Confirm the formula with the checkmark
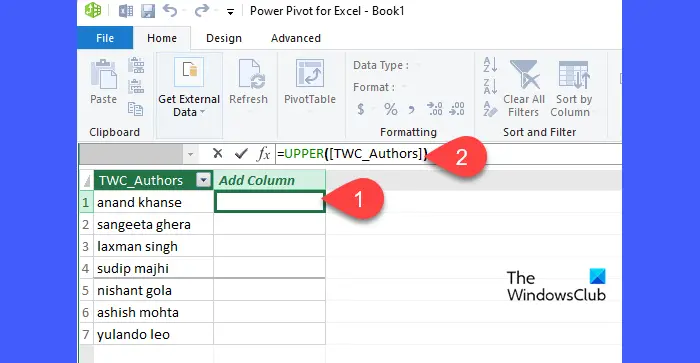This screenshot has height=363, width=700. tap(241, 154)
